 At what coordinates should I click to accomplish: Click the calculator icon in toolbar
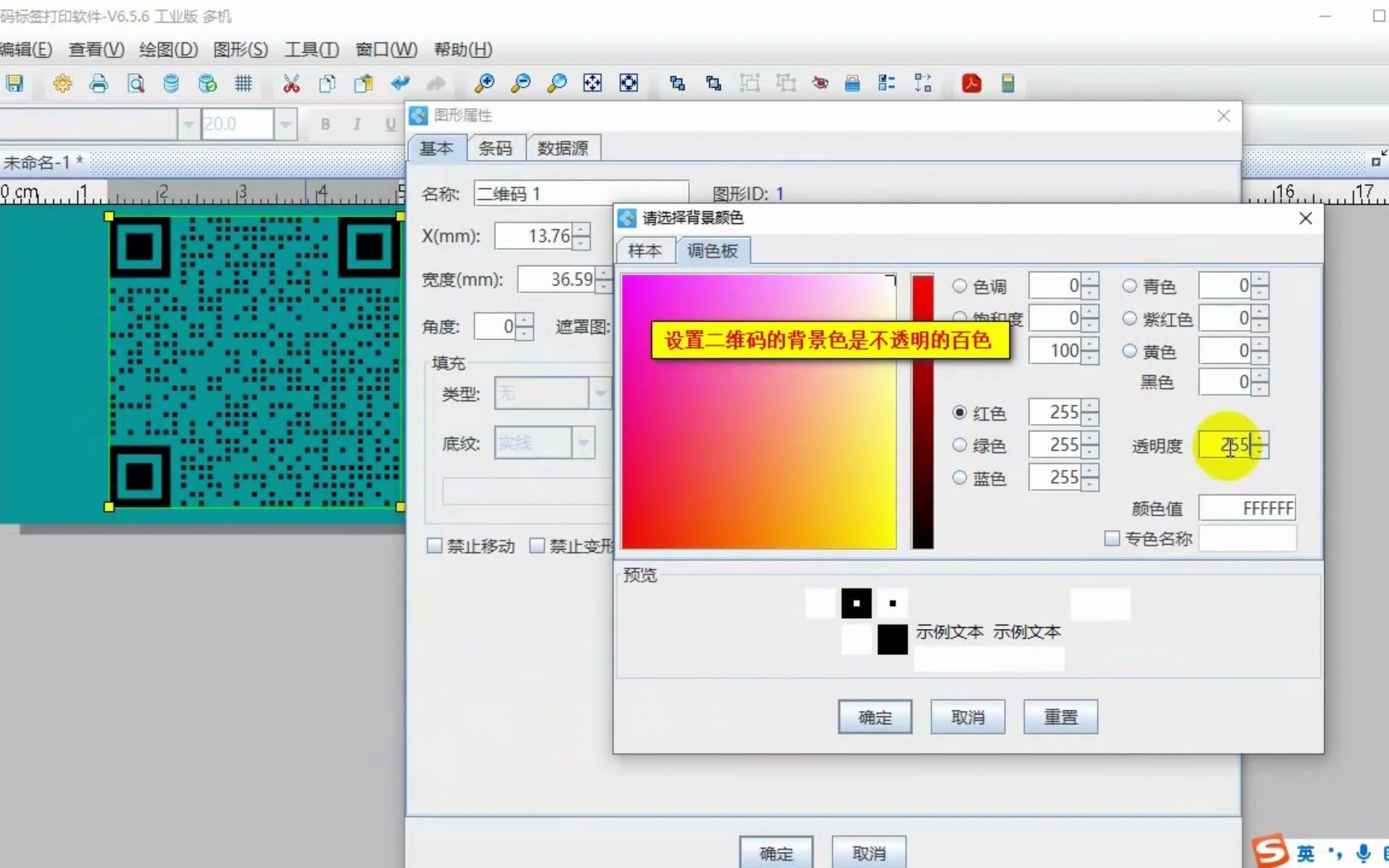pyautogui.click(x=1007, y=83)
